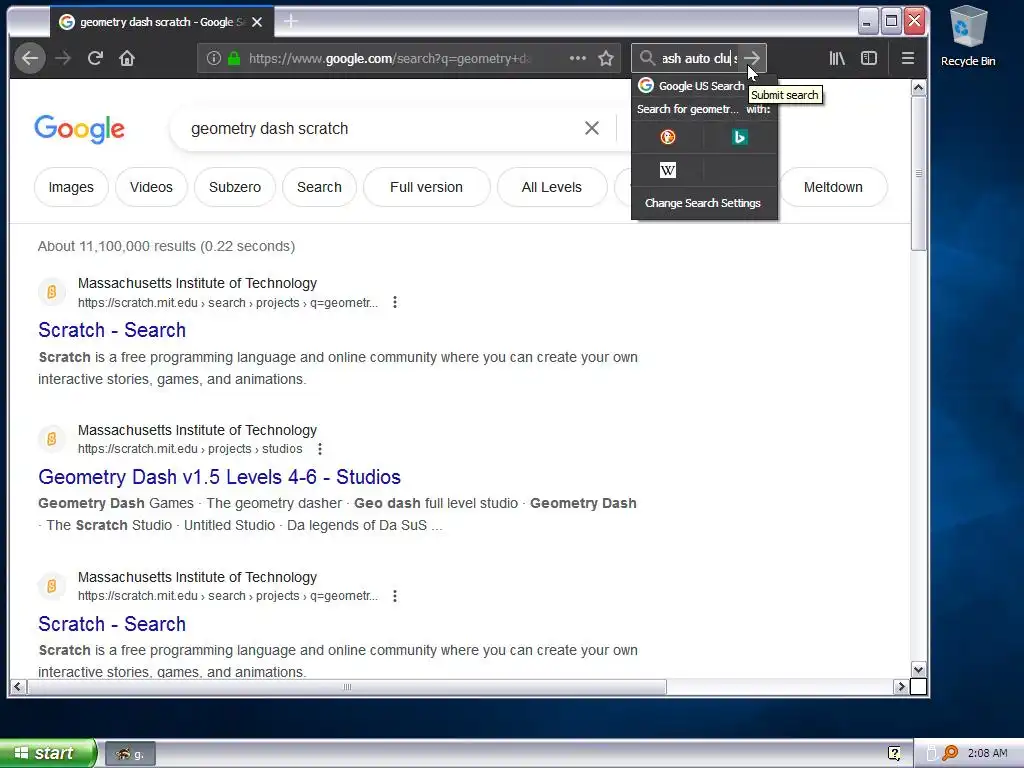Viewport: 1024px width, 768px height.
Task: Click in the Firefox search box text
Action: click(x=699, y=58)
